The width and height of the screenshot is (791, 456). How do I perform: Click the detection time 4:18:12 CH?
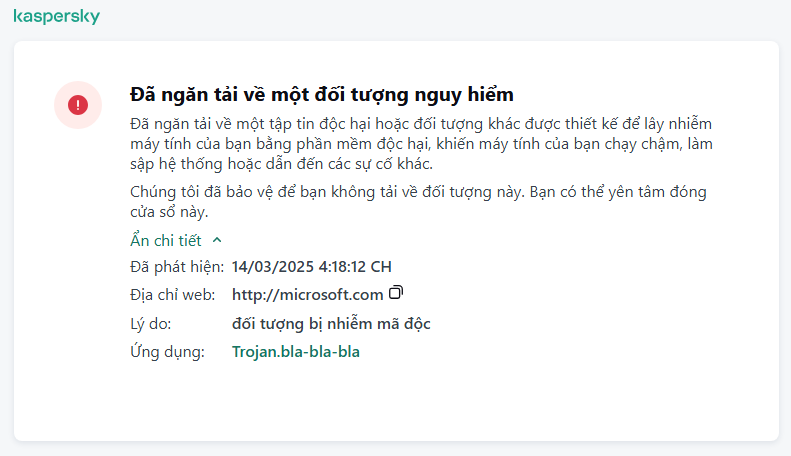[353, 267]
